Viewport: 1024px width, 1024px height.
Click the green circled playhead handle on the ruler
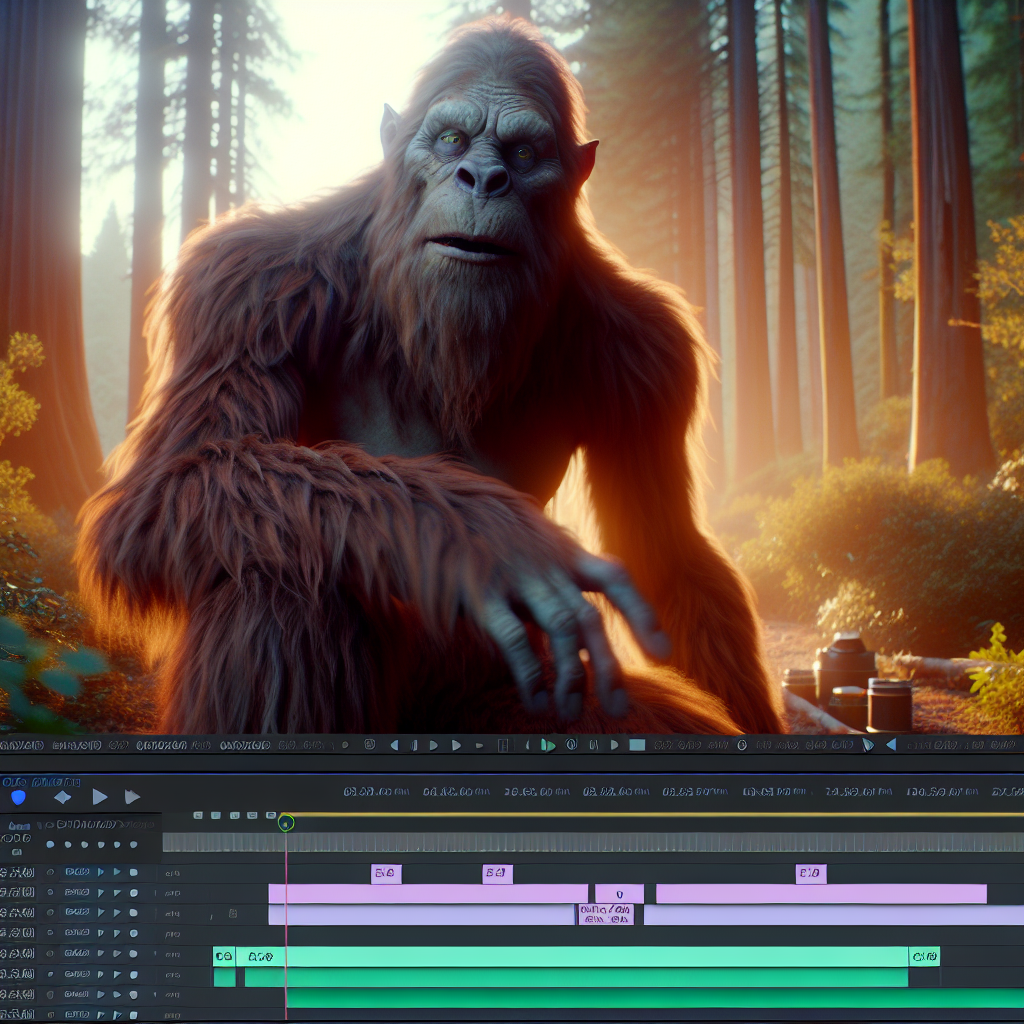tap(286, 823)
